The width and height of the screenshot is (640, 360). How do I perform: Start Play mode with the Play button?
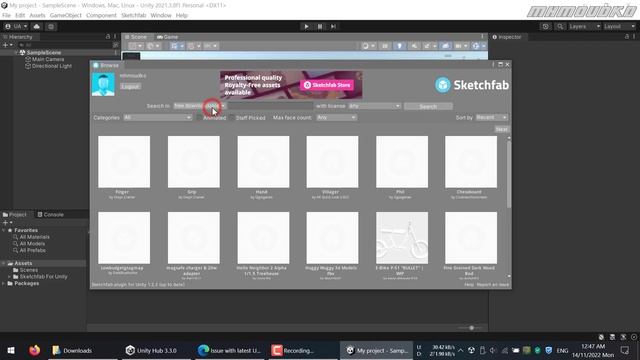coord(306,27)
